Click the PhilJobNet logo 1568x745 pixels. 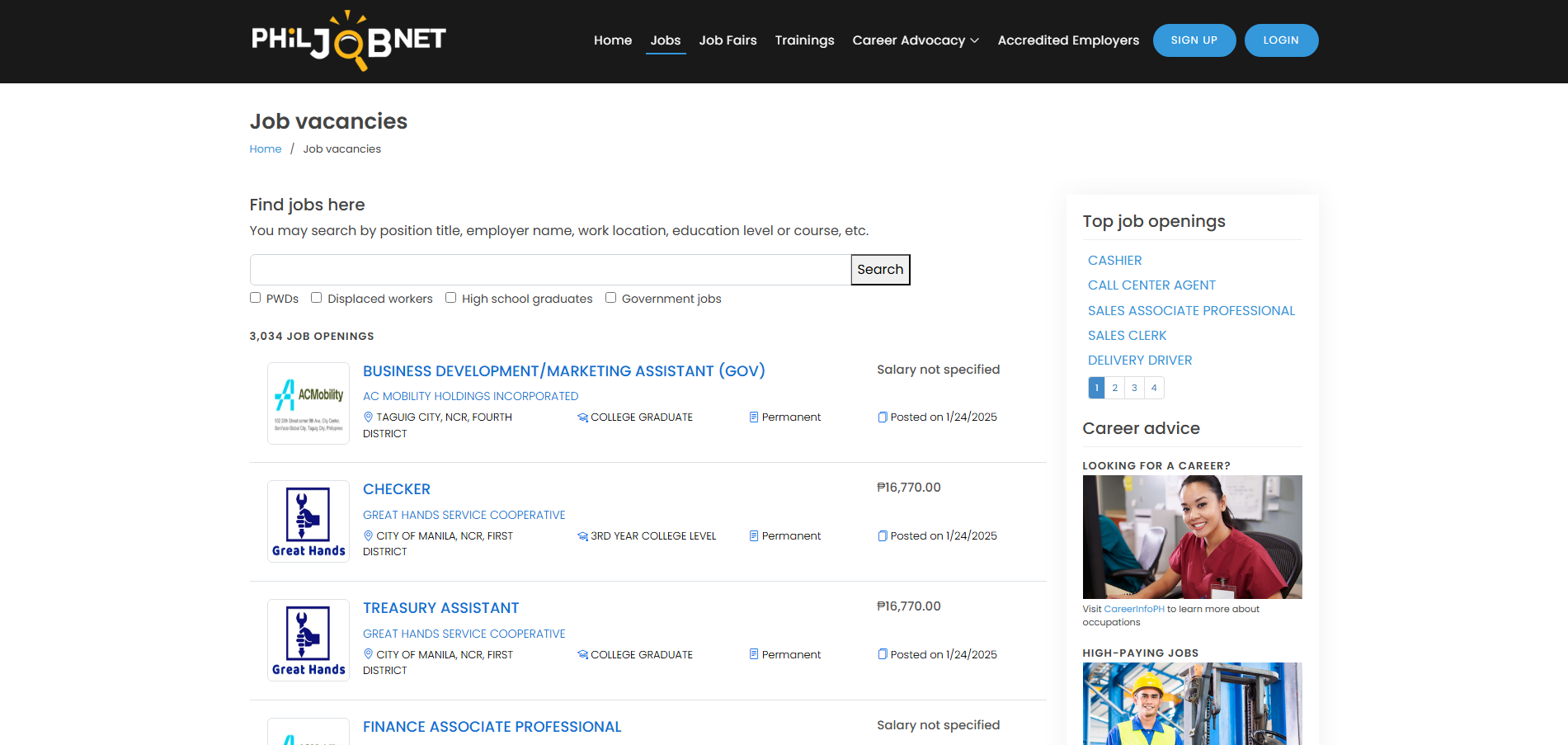point(348,40)
